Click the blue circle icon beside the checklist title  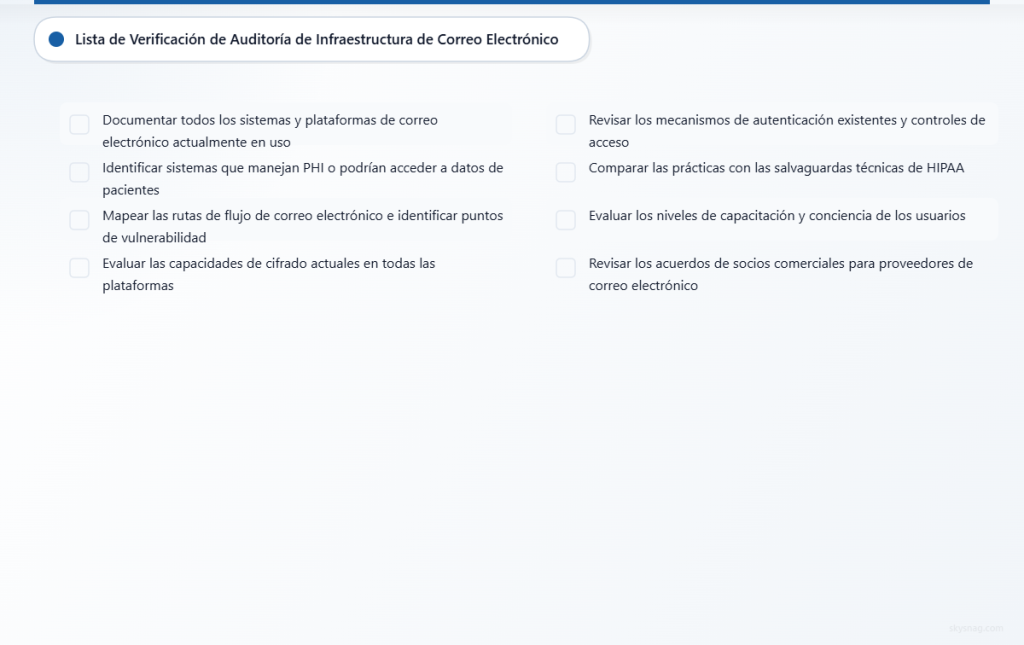coord(57,39)
